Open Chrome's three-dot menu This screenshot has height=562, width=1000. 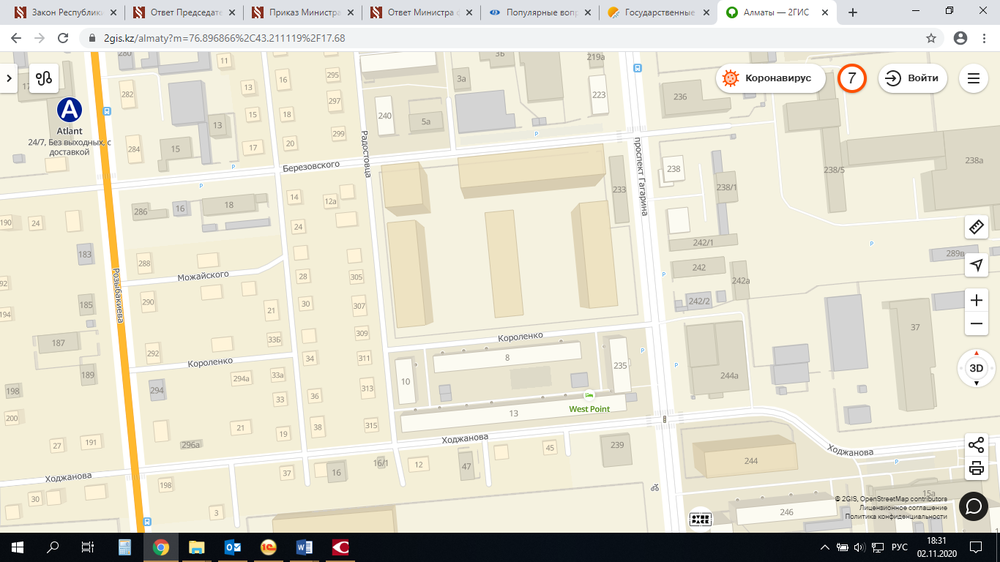point(985,38)
